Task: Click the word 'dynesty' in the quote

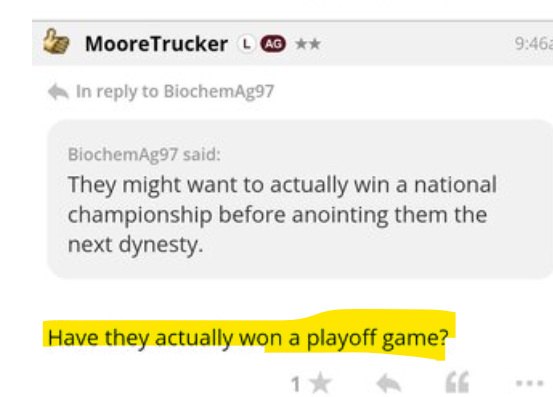Action: [x=160, y=245]
